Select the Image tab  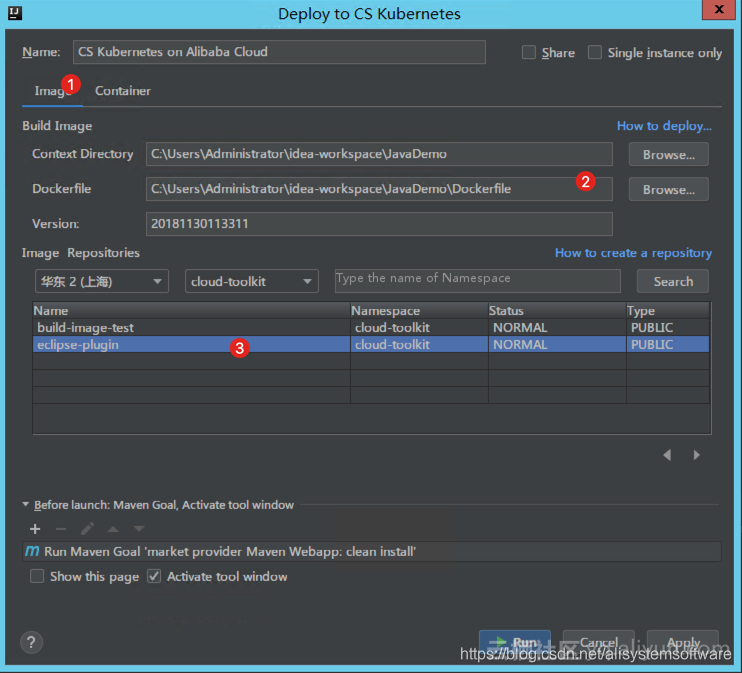click(52, 91)
